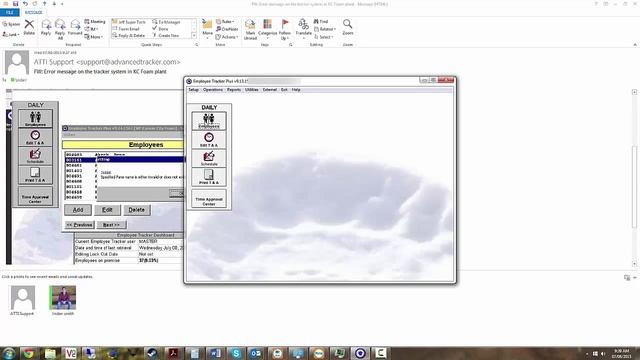Toggle the People Pane view icon
The width and height of the screenshot is (640, 360).
pyautogui.click(x=627, y=278)
